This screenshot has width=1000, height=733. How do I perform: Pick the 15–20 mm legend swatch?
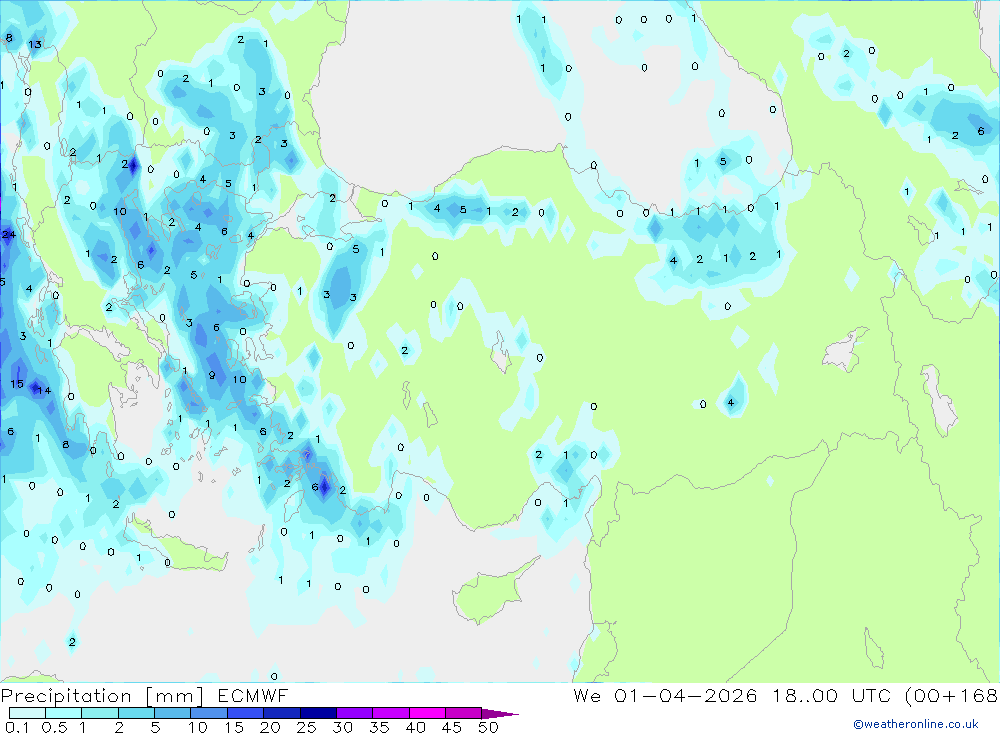245,713
